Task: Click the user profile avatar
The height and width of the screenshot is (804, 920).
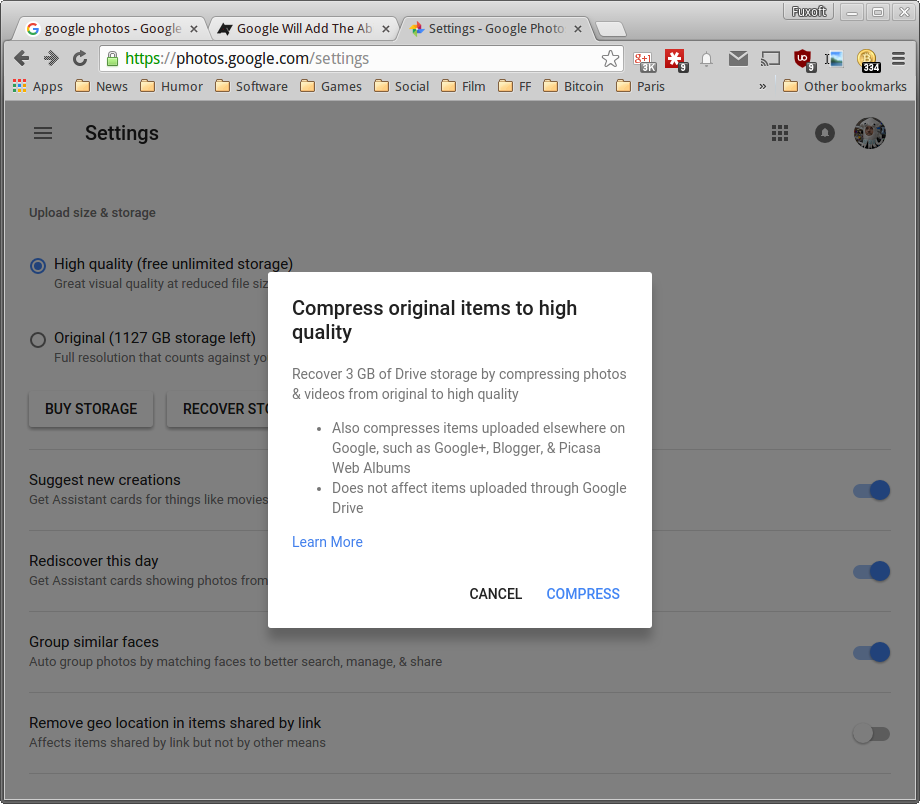Action: point(869,133)
